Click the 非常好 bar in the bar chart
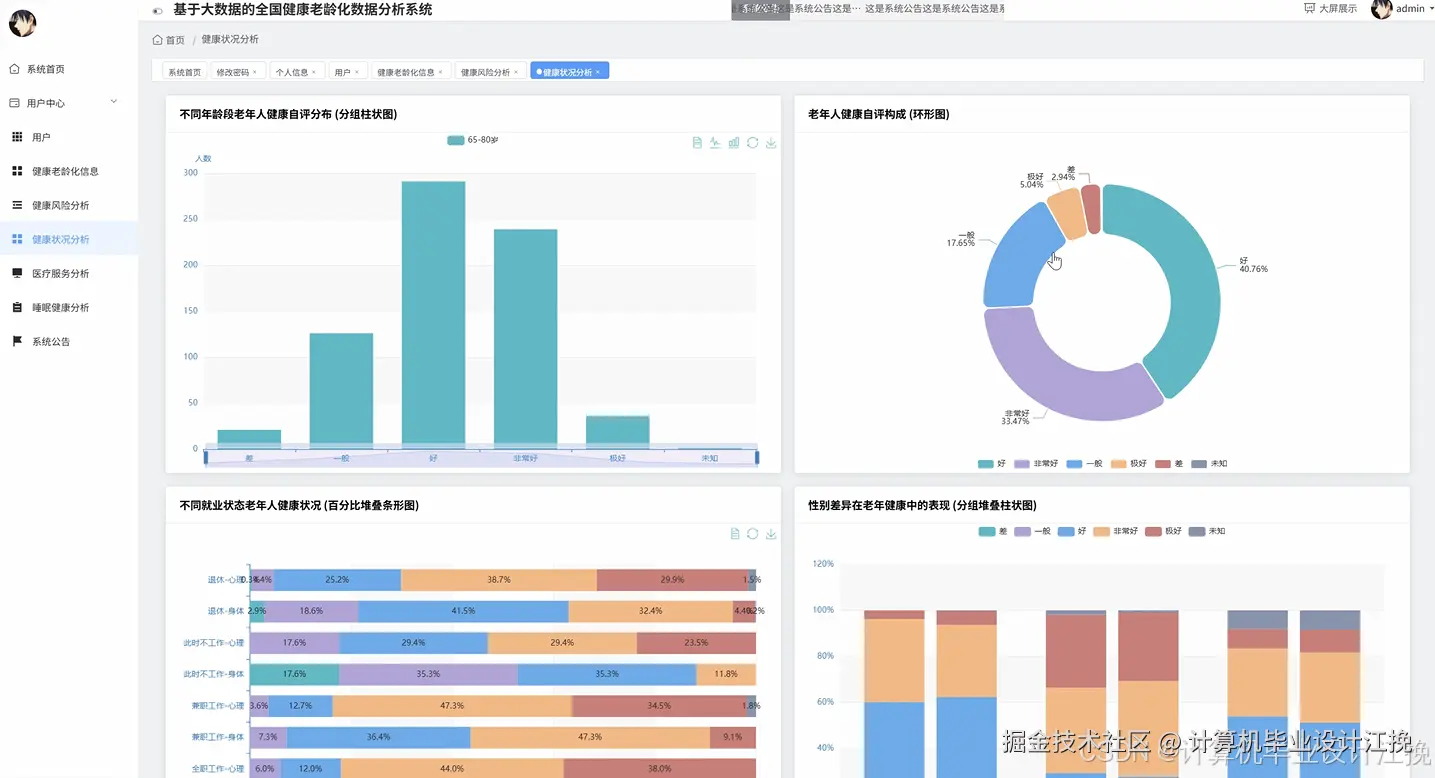 point(525,339)
